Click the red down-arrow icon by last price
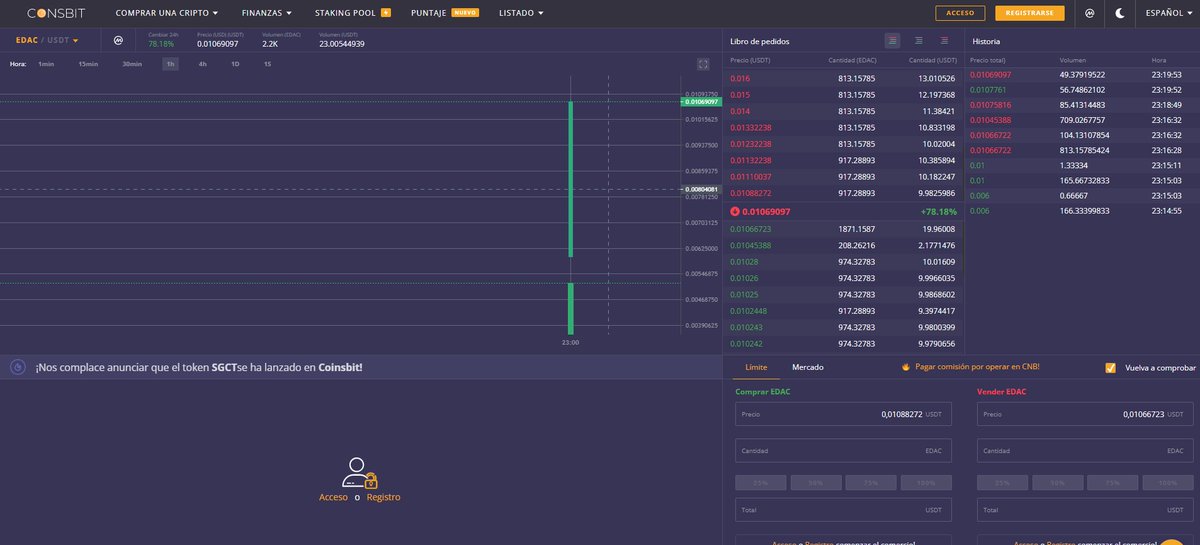The image size is (1200, 545). coord(735,212)
